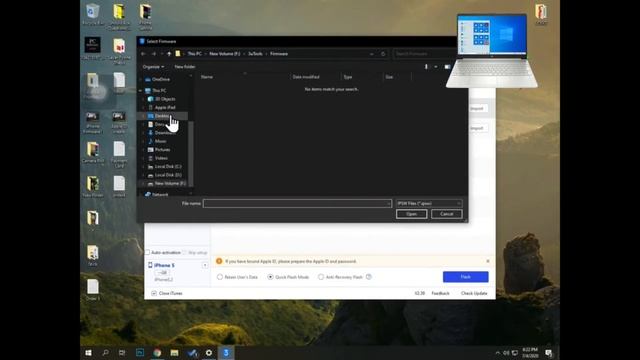Go up one folder level
Image resolution: width=640 pixels, height=360 pixels.
pos(169,54)
